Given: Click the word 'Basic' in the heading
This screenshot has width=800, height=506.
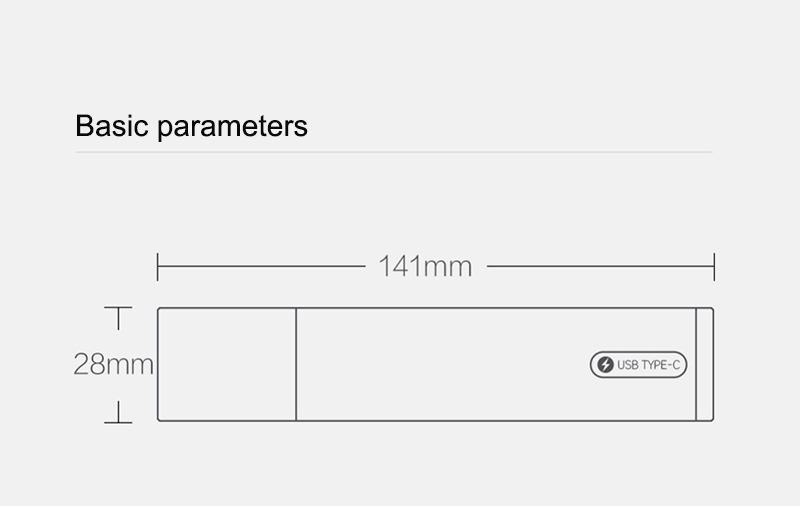Looking at the screenshot, I should [112, 125].
